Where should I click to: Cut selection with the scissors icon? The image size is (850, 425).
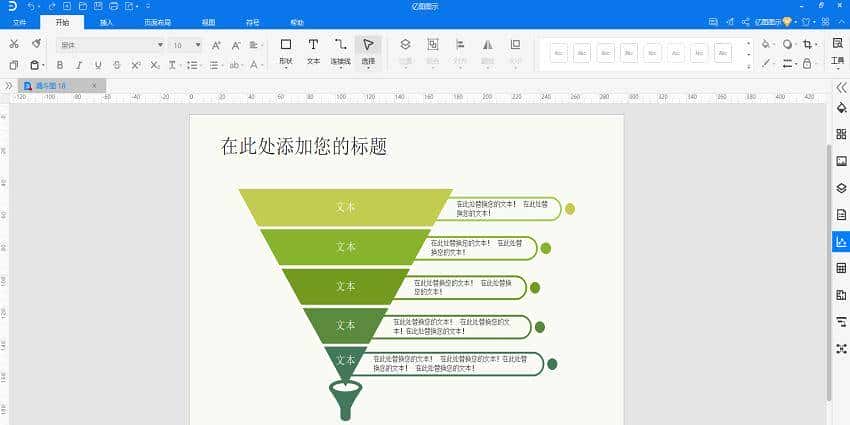tap(14, 44)
